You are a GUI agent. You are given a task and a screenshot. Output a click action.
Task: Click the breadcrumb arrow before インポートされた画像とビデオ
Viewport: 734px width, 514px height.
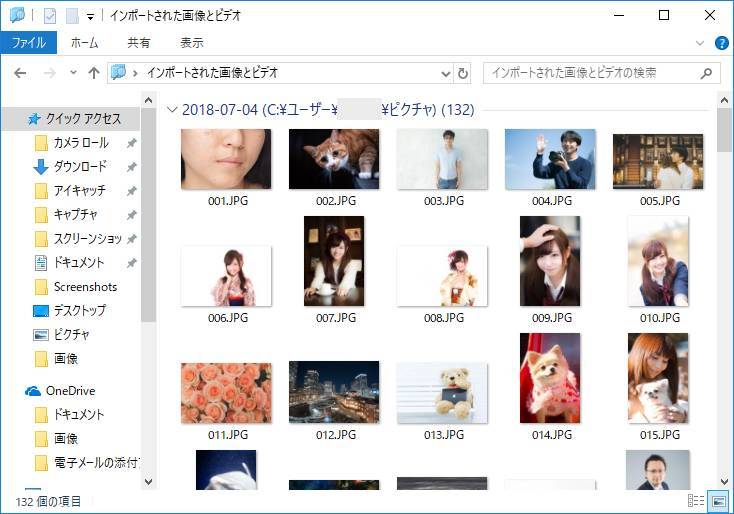click(x=135, y=73)
